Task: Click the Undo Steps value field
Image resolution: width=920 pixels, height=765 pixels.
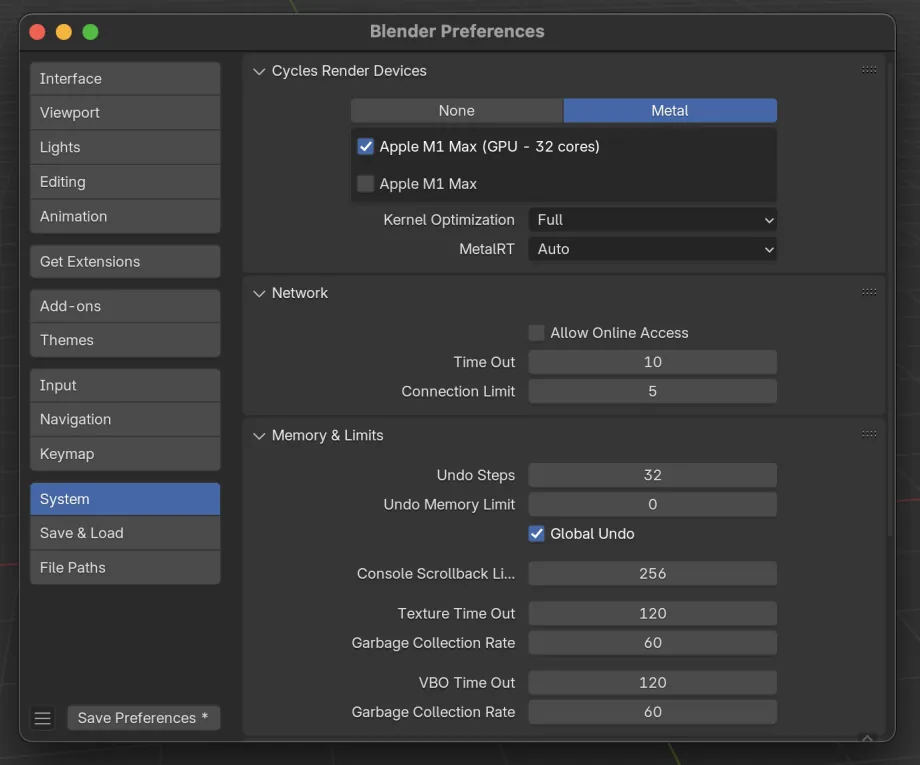Action: click(652, 475)
